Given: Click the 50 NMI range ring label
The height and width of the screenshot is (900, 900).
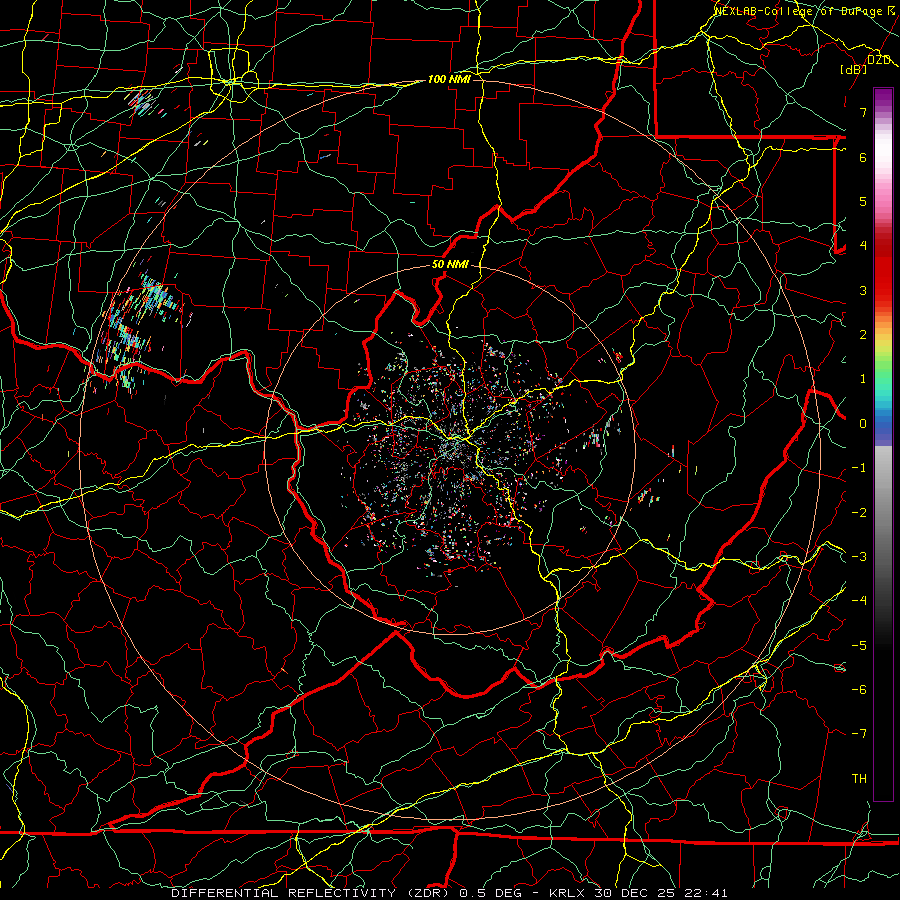Looking at the screenshot, I should coord(450,264).
